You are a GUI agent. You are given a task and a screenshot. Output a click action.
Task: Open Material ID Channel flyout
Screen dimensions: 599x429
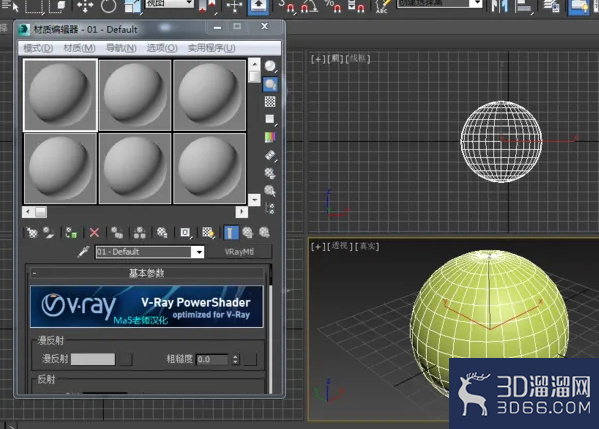pyautogui.click(x=185, y=232)
